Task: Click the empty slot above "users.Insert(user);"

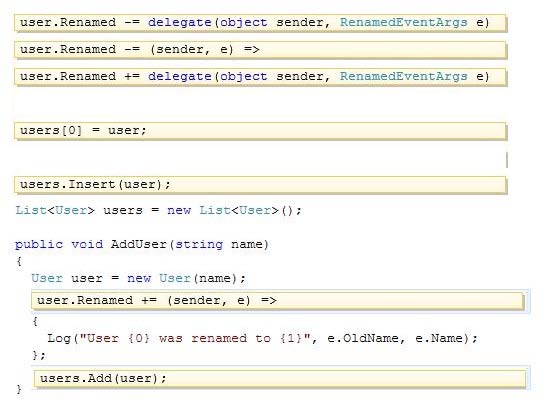Action: point(260,158)
